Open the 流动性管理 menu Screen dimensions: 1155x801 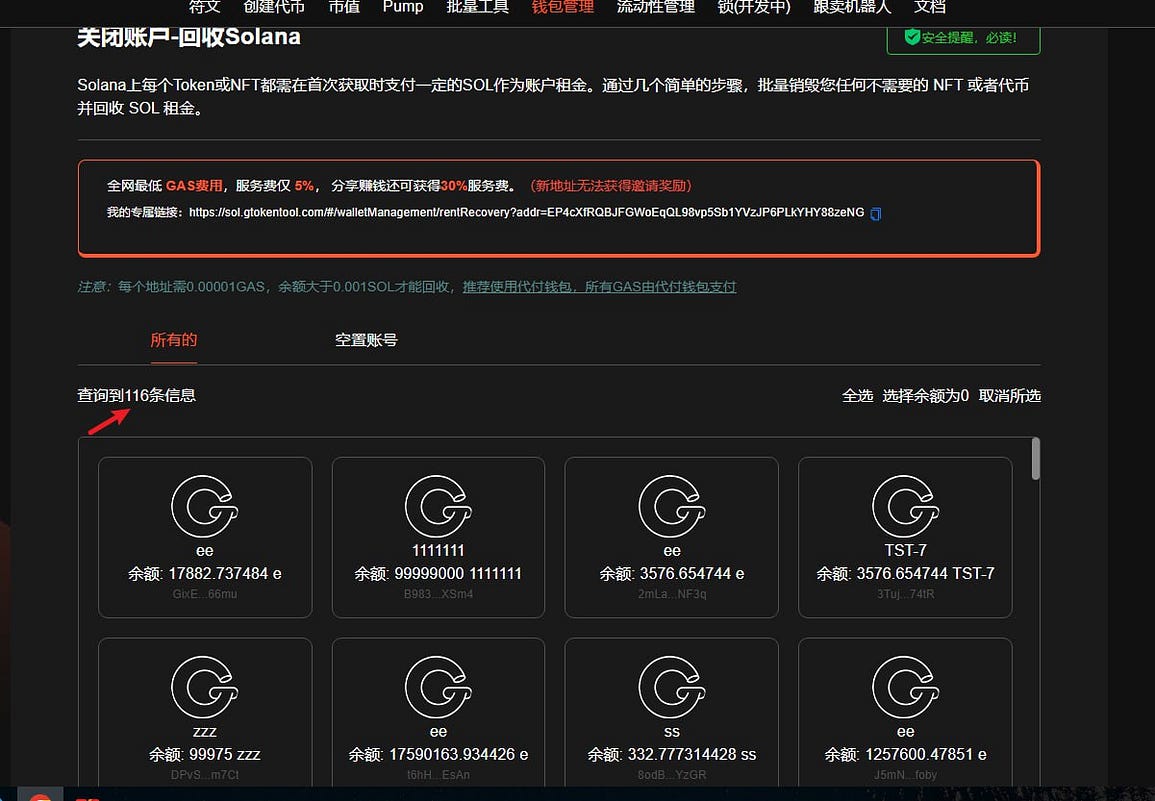656,7
